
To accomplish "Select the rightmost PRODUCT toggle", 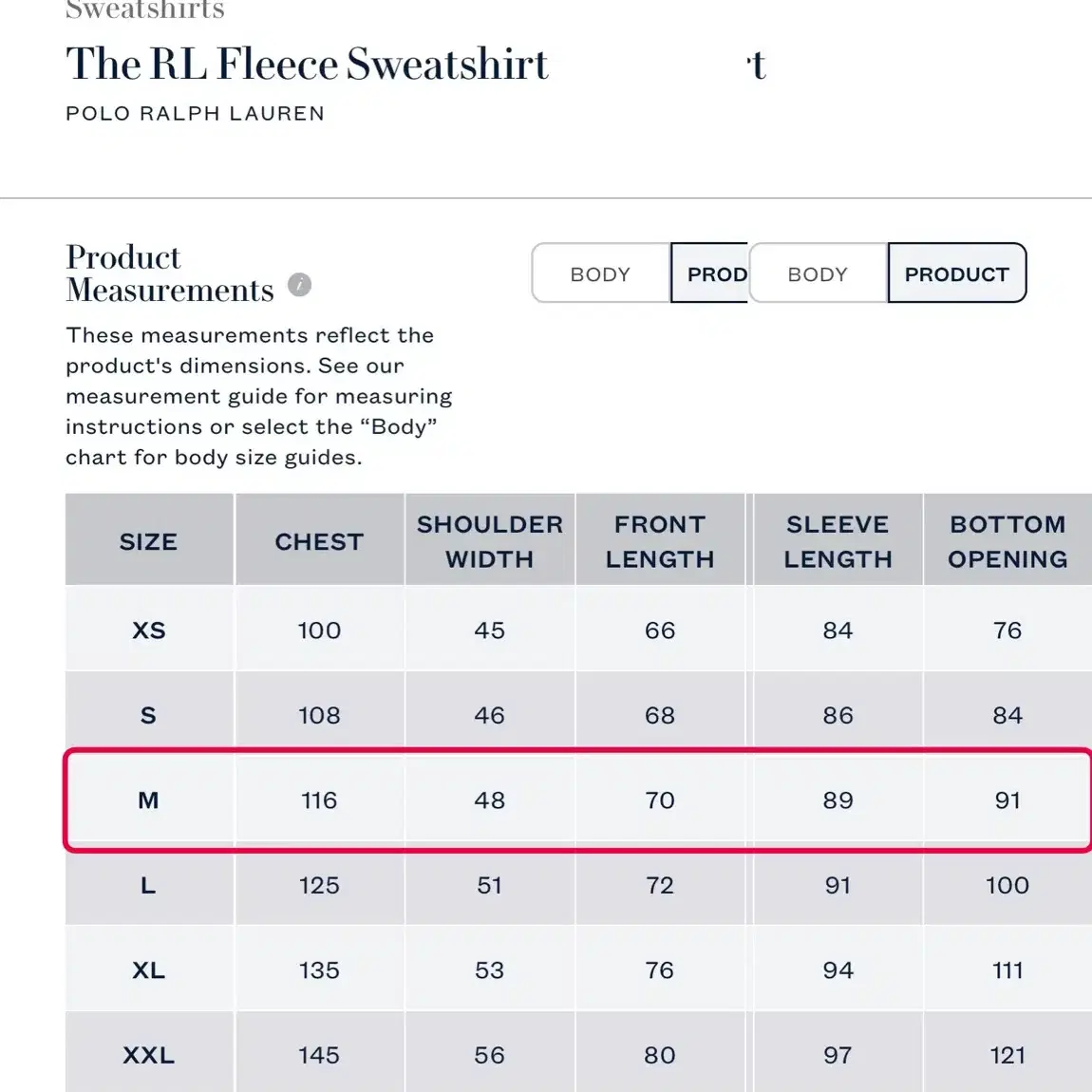I will click(x=957, y=273).
